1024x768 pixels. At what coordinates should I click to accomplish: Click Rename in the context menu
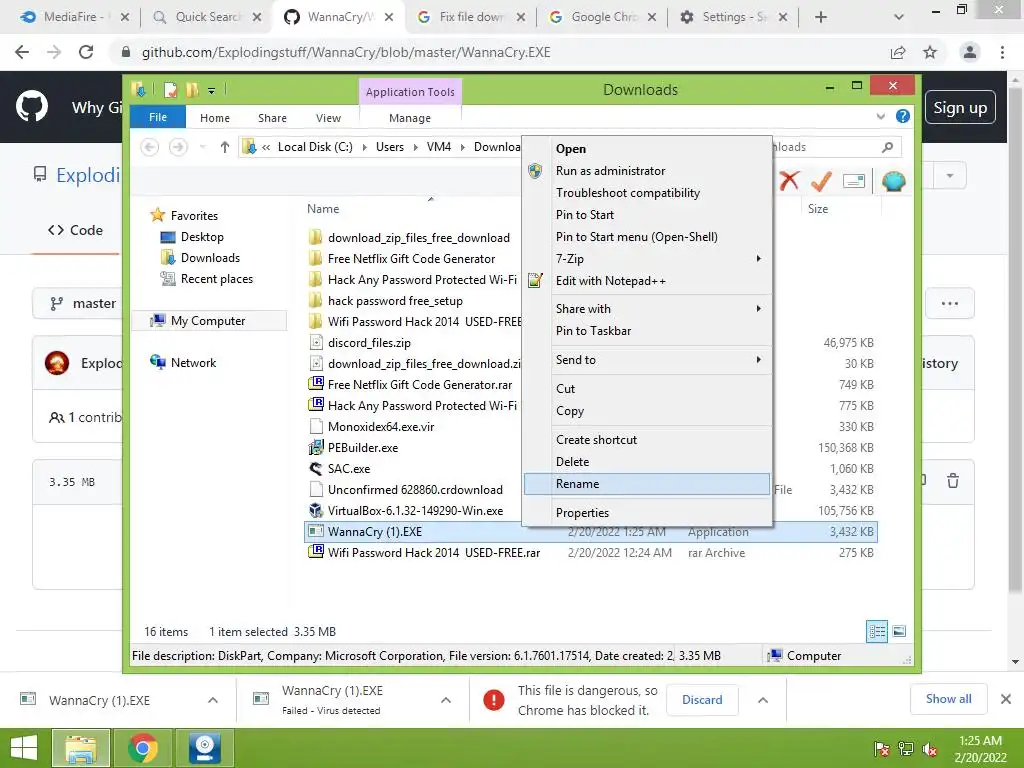click(647, 484)
